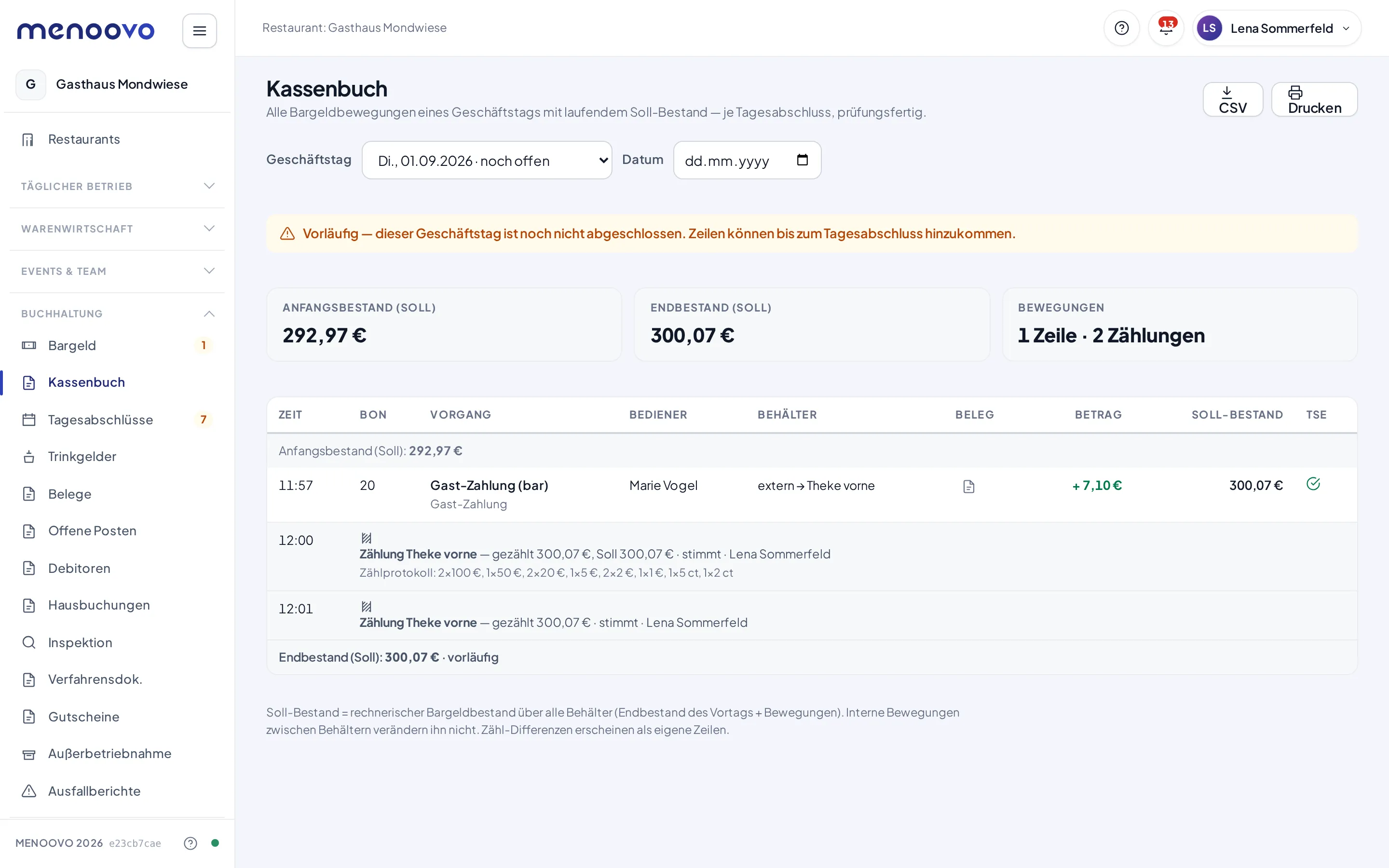
Task: Open Bargeld in the sidebar
Action: point(117,346)
